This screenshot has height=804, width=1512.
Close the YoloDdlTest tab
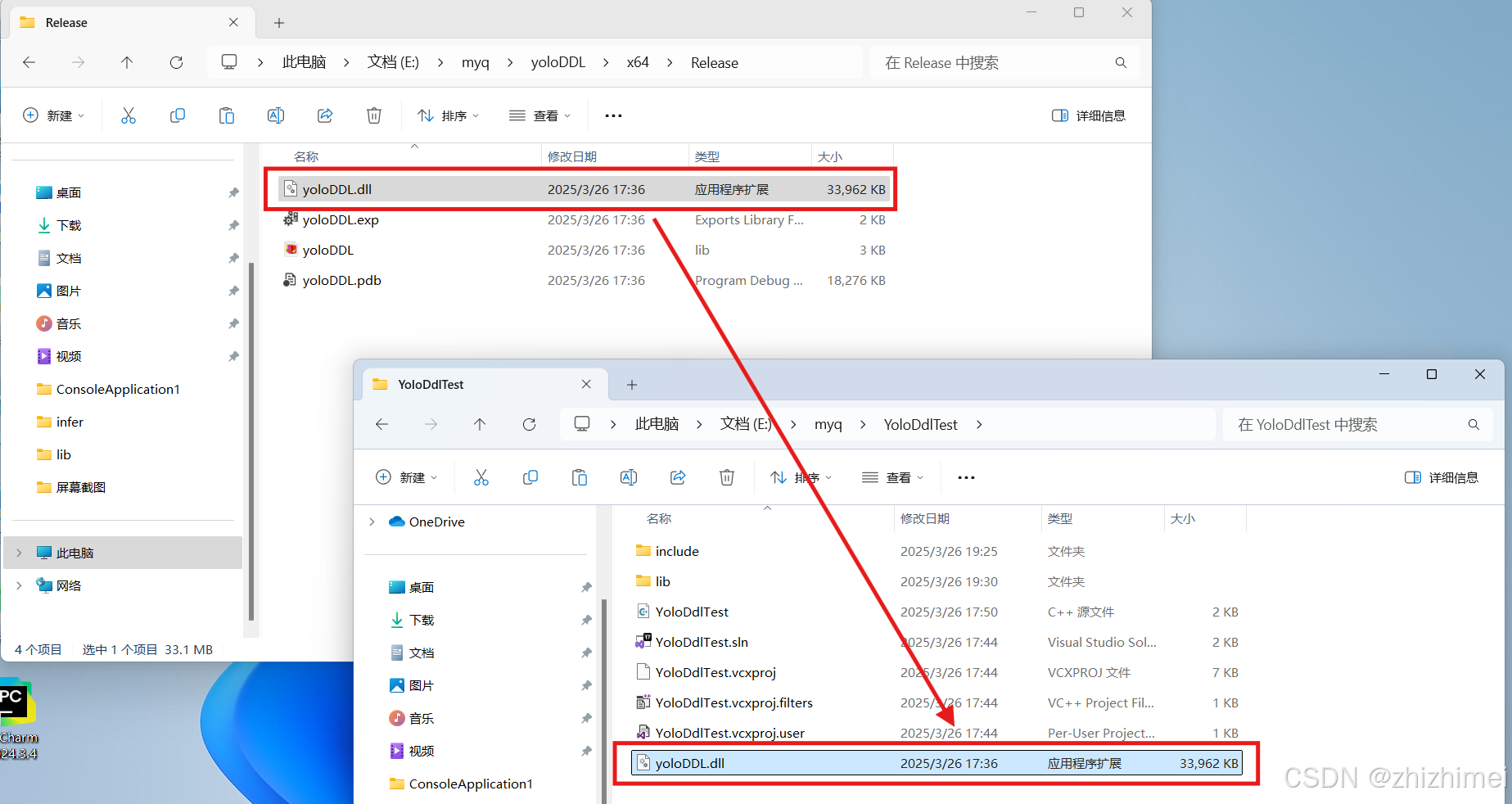click(586, 384)
